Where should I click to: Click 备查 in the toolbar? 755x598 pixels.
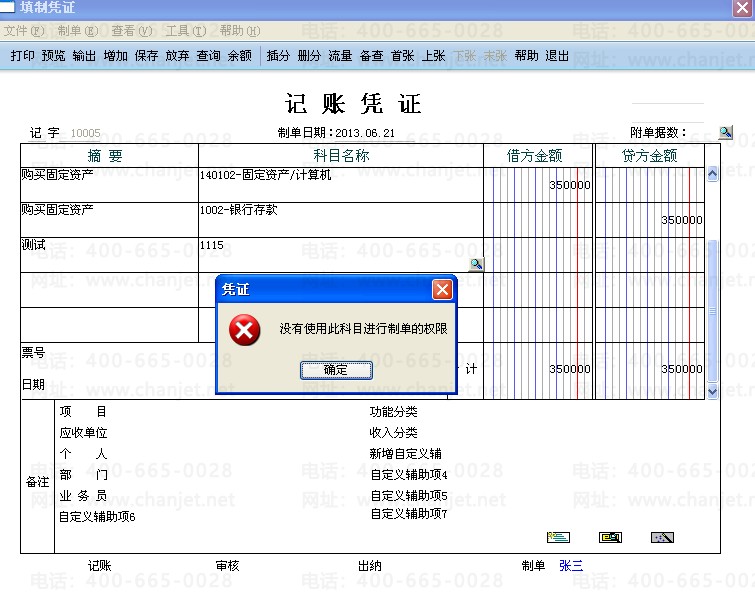pyautogui.click(x=371, y=56)
